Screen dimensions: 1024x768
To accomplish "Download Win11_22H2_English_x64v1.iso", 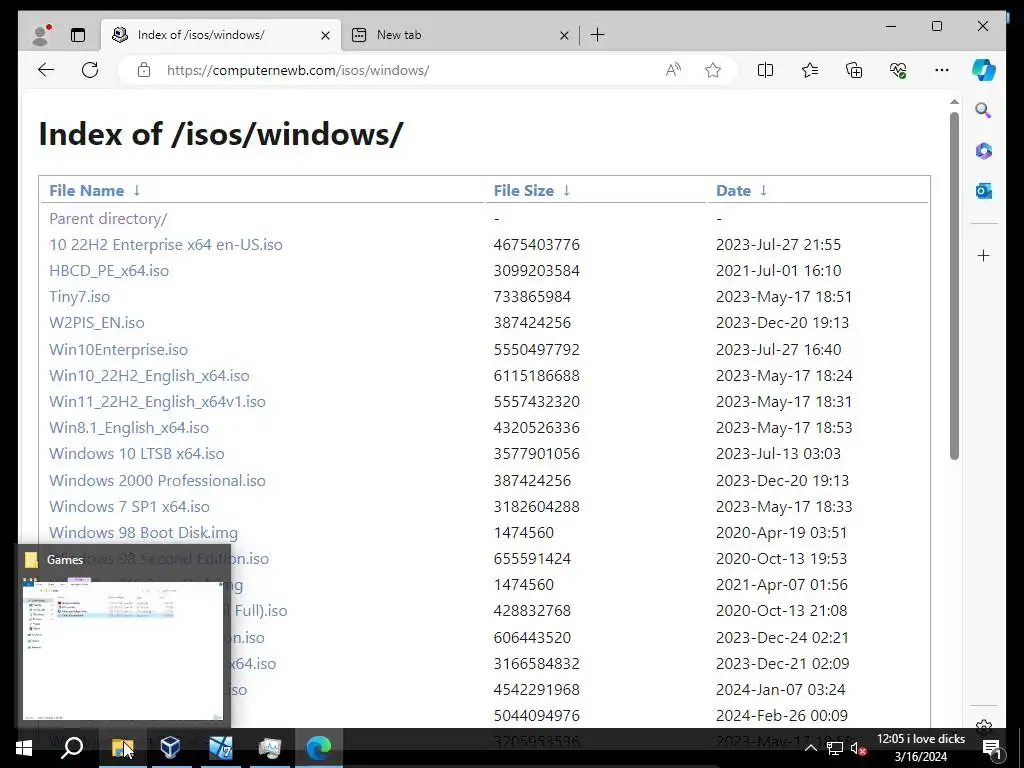I will click(157, 402).
